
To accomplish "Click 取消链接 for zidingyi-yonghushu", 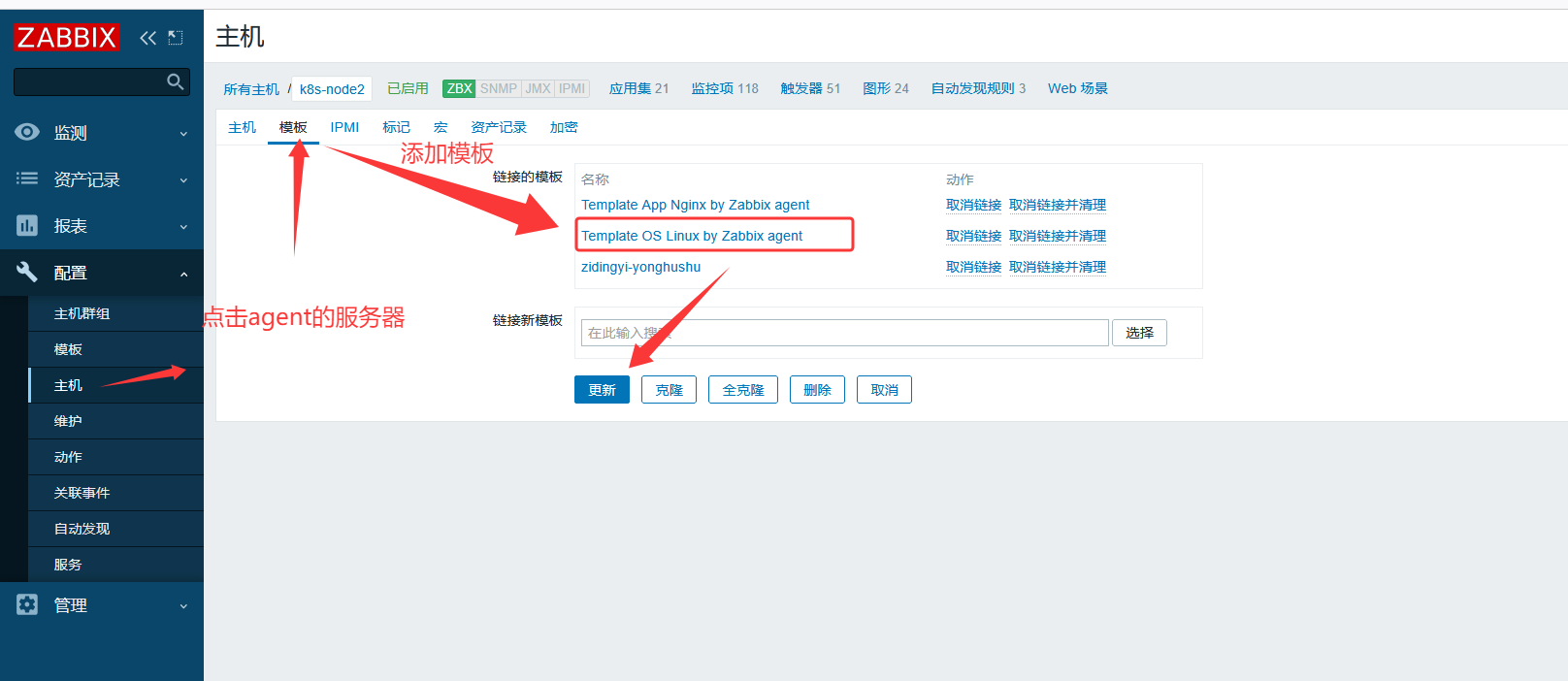I will (x=973, y=267).
